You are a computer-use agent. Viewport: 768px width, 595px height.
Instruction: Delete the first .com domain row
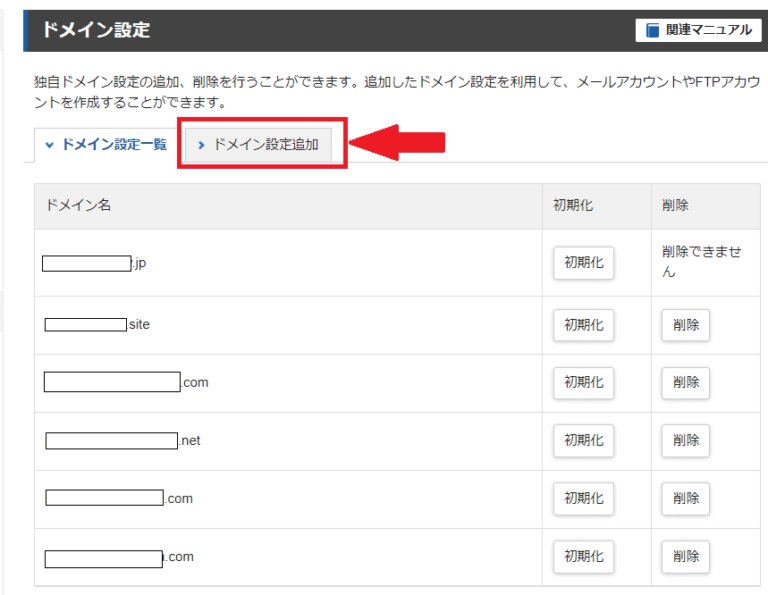click(685, 382)
